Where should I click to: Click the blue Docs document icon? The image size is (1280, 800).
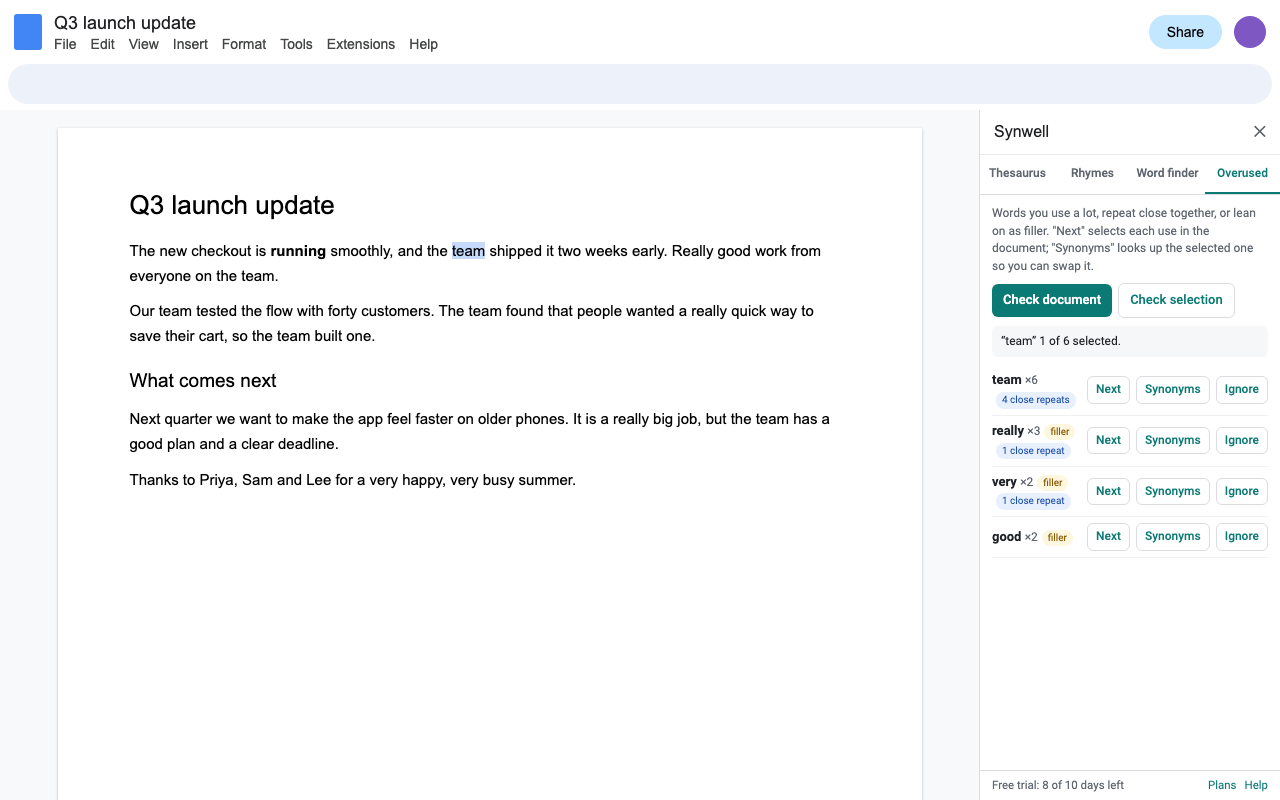tap(28, 32)
